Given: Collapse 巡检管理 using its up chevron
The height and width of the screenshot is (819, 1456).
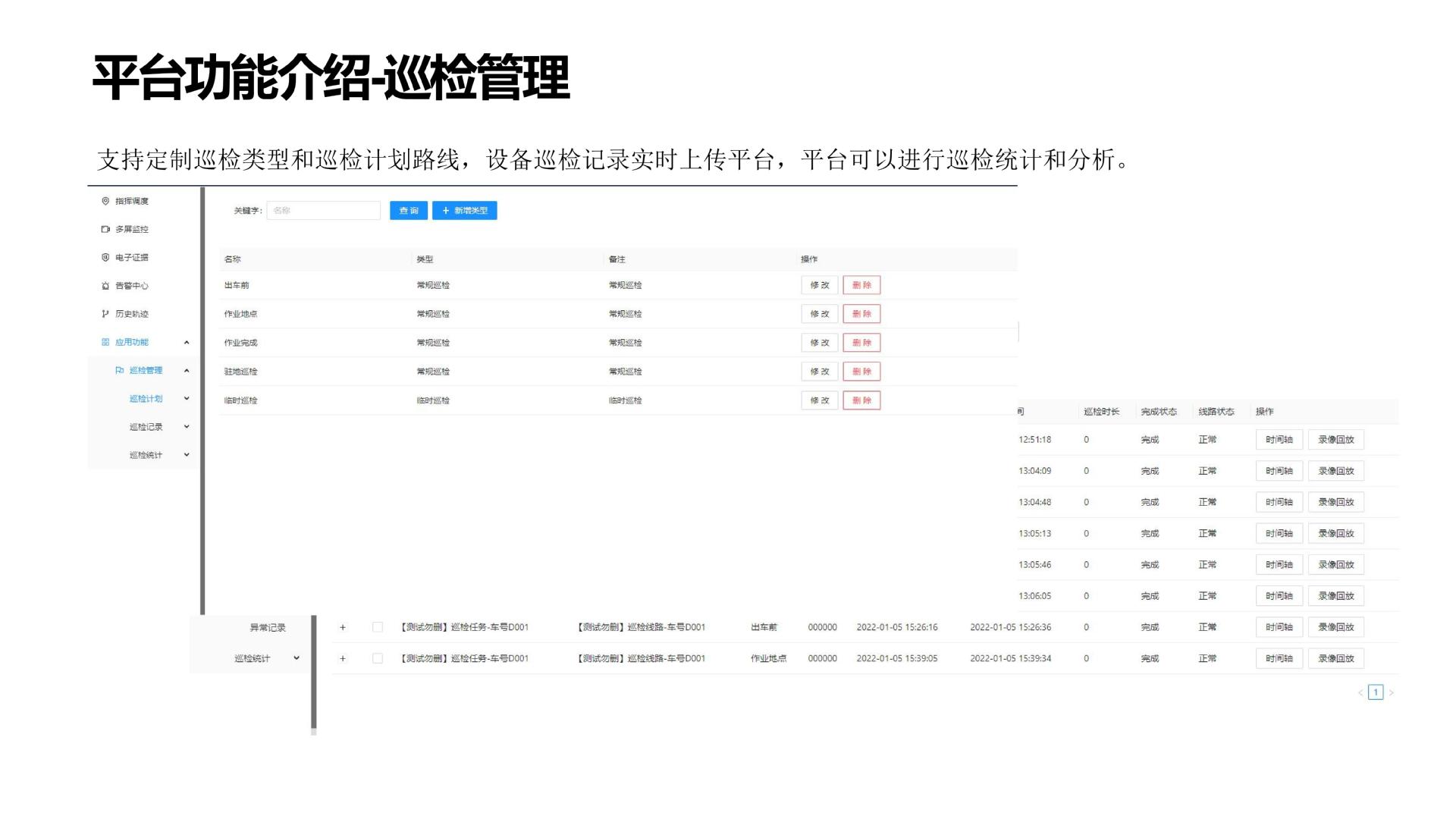Looking at the screenshot, I should (187, 371).
